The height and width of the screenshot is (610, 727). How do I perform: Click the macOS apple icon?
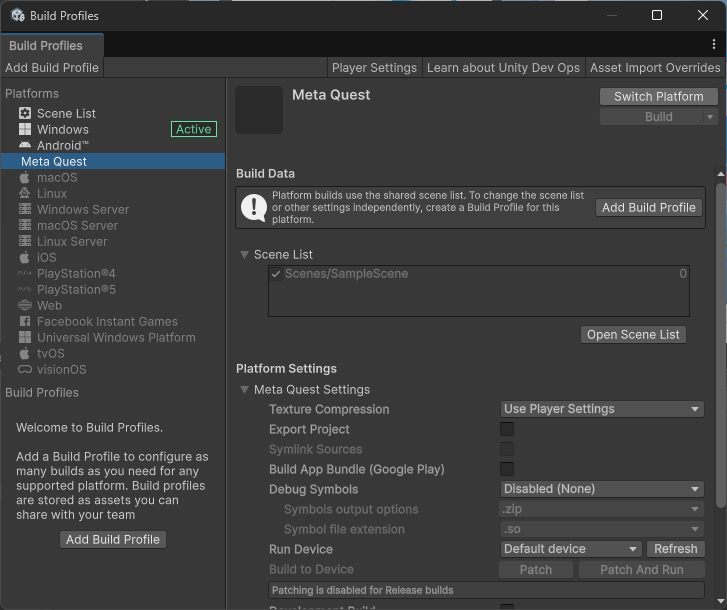click(x=25, y=177)
